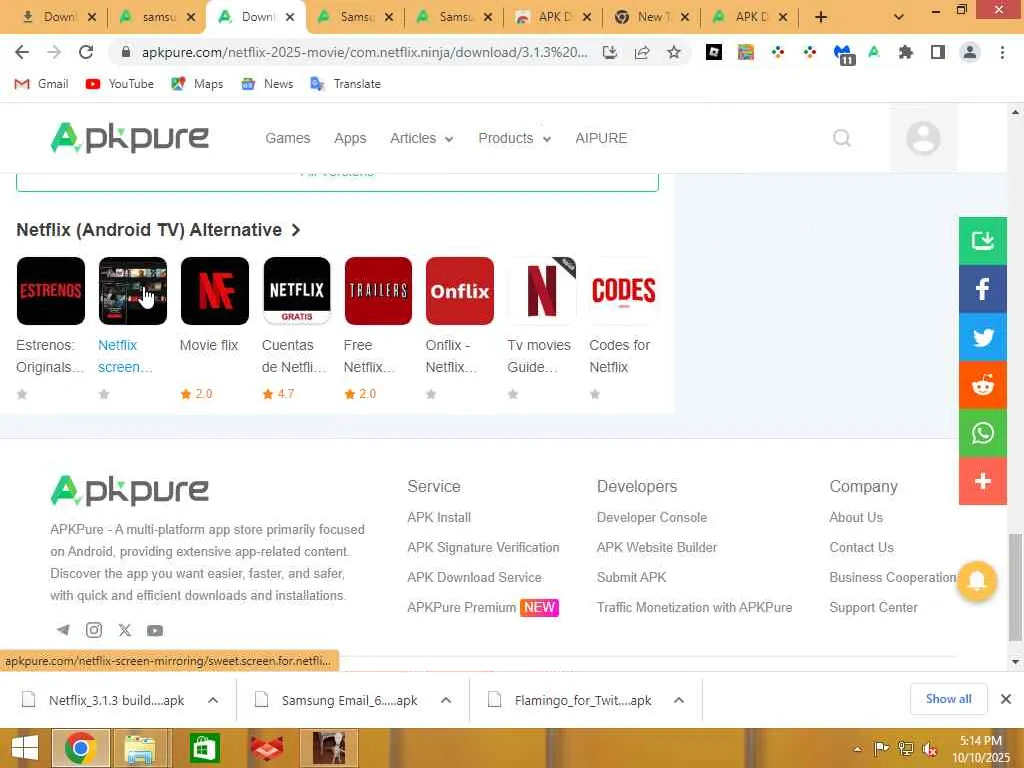This screenshot has width=1024, height=768.
Task: Open Translate bookmark
Action: 345,84
